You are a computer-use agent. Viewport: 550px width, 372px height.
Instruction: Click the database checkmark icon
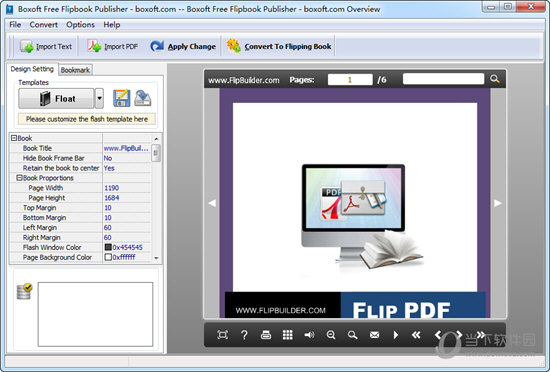(24, 291)
